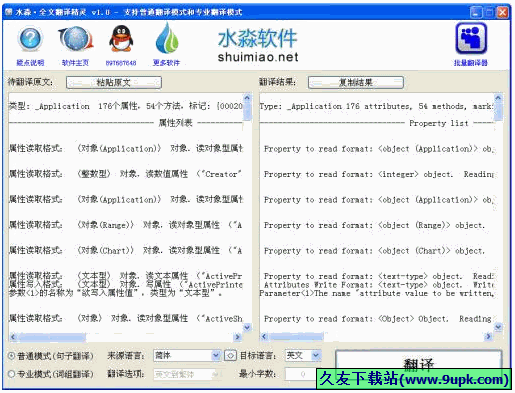Screen dimensions: 515x393
Task: Launch the batch translator icon
Action: point(471,39)
